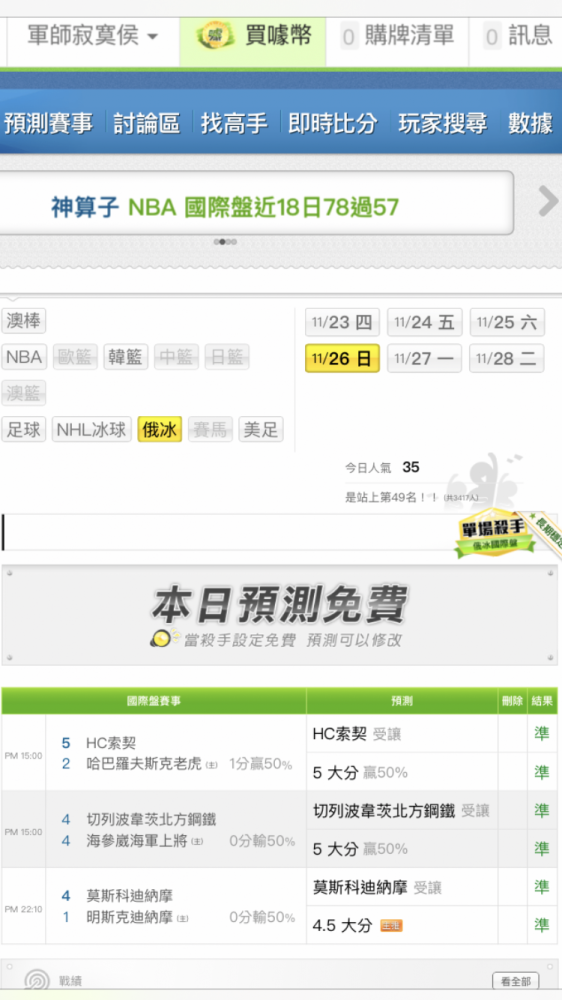Screen dimensions: 562x1000
Task: Tap the 買噱幣 coin button
Action: [x=253, y=36]
